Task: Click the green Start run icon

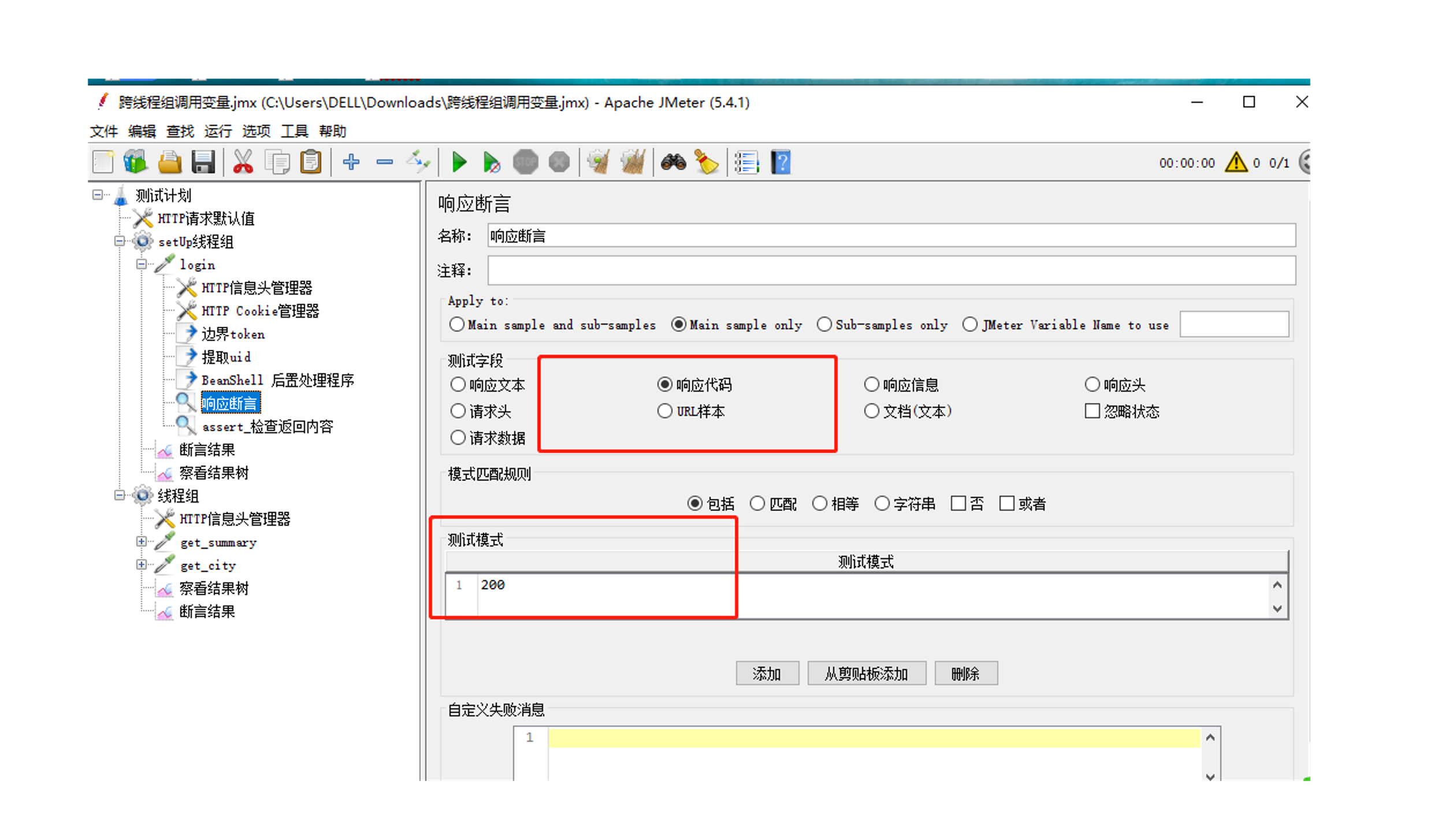Action: coord(459,163)
